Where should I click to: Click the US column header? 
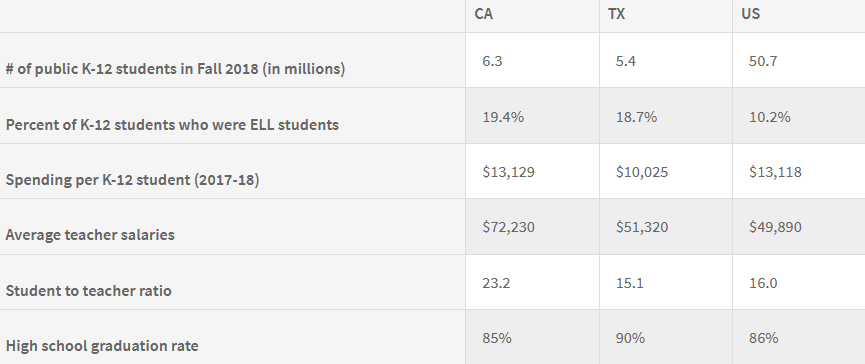[750, 14]
